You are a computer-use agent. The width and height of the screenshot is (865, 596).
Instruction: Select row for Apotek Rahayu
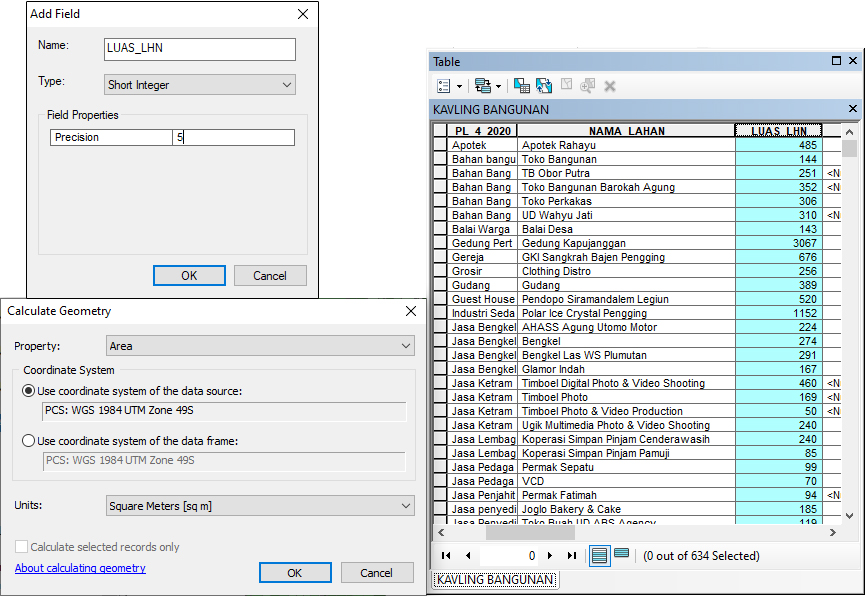440,145
